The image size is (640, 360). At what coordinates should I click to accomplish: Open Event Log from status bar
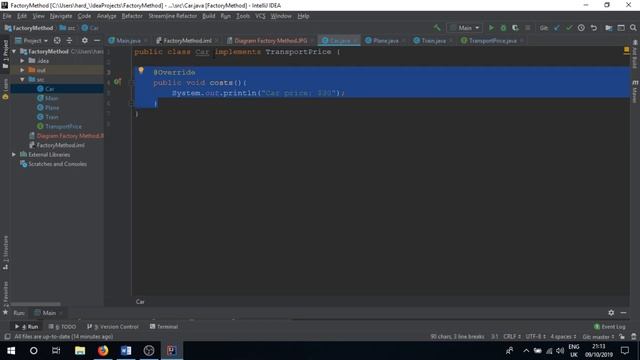(610, 327)
